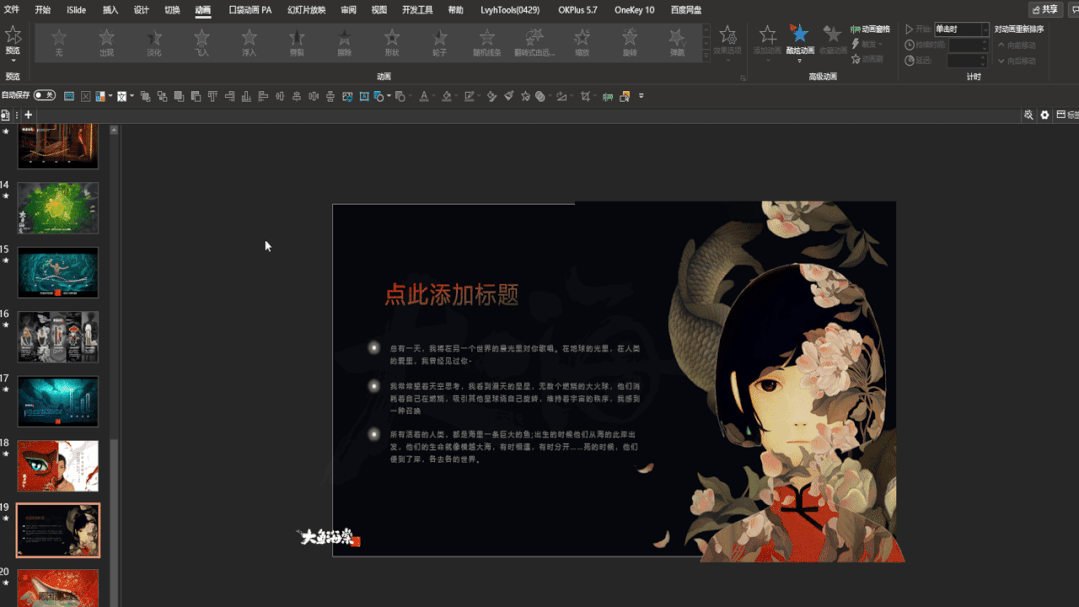The image size is (1079, 607).
Task: Click the 持续时间 duration spinner field
Action: [x=968, y=45]
